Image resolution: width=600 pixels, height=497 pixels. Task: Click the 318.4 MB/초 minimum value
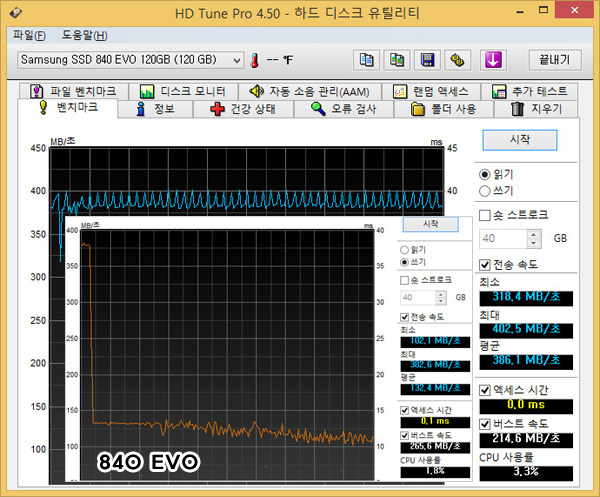tap(526, 298)
